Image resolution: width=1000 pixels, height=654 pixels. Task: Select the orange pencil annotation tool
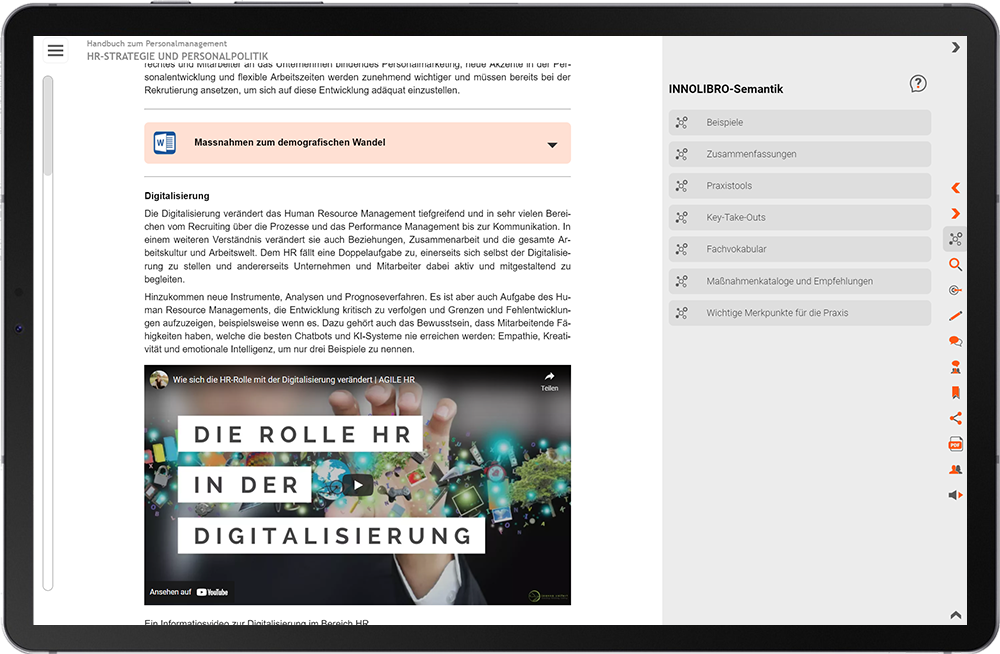[955, 316]
